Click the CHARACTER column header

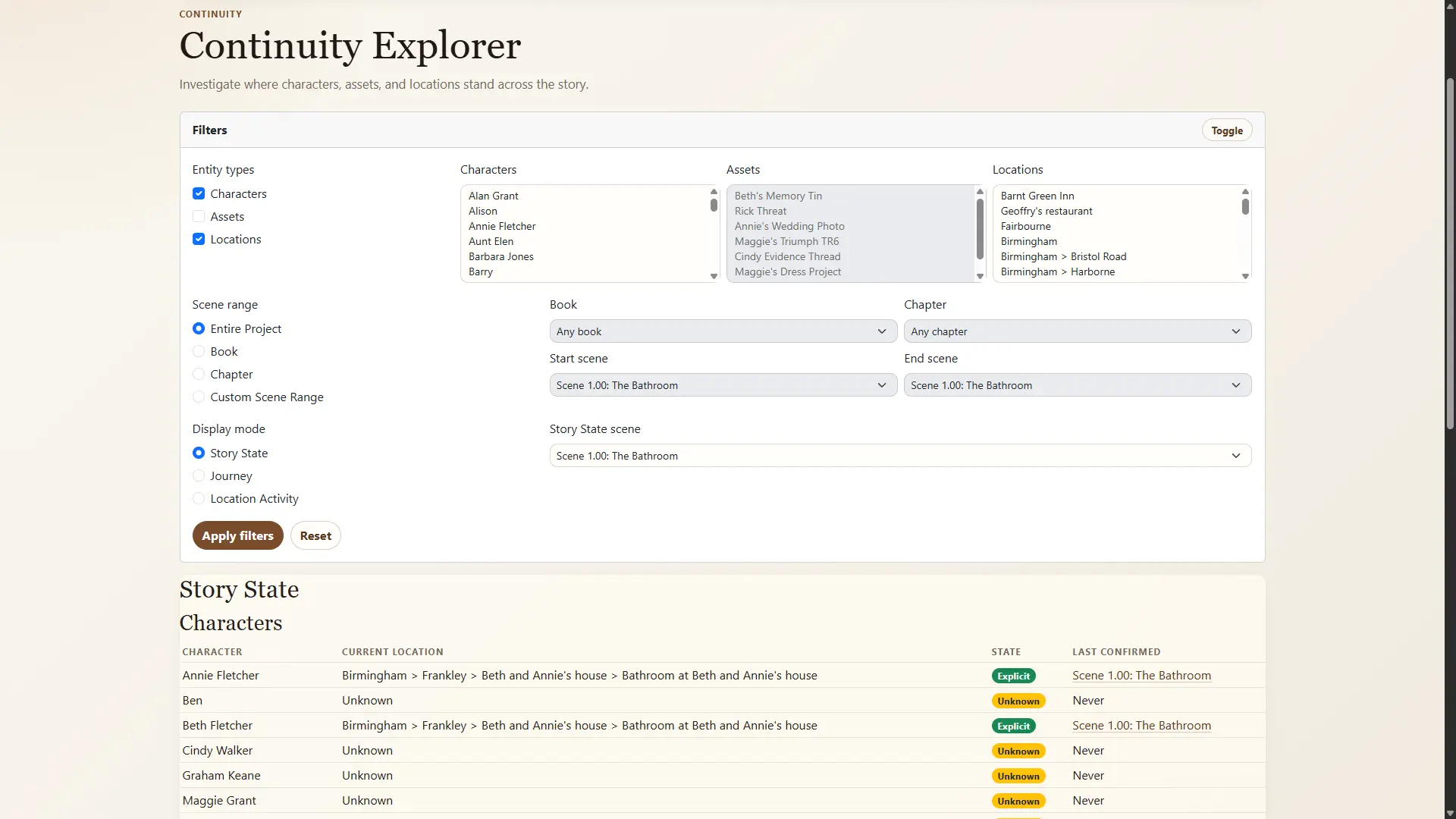point(212,651)
